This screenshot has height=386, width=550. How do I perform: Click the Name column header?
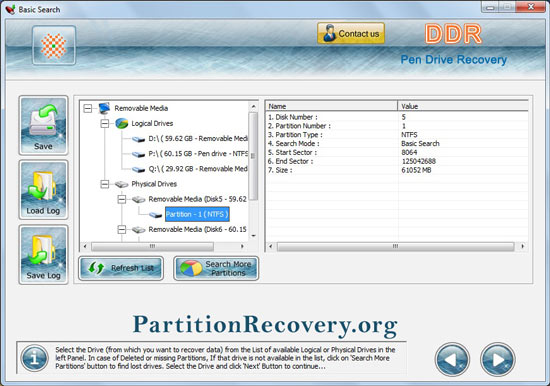point(331,106)
